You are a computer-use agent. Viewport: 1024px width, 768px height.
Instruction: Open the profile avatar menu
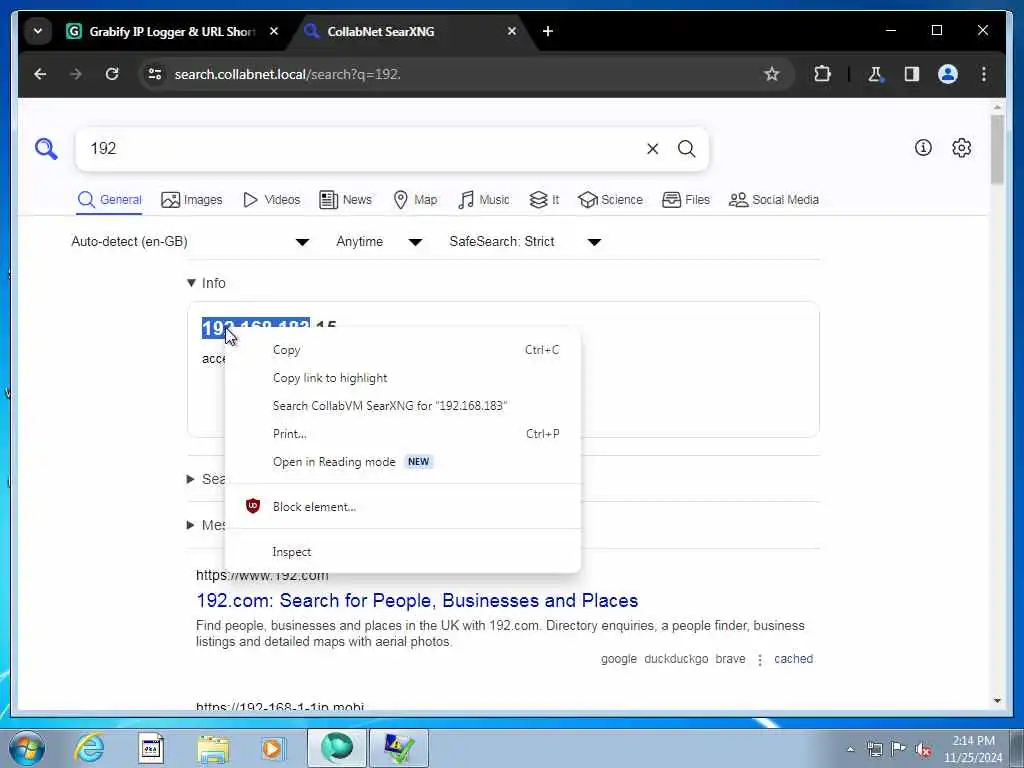(948, 74)
